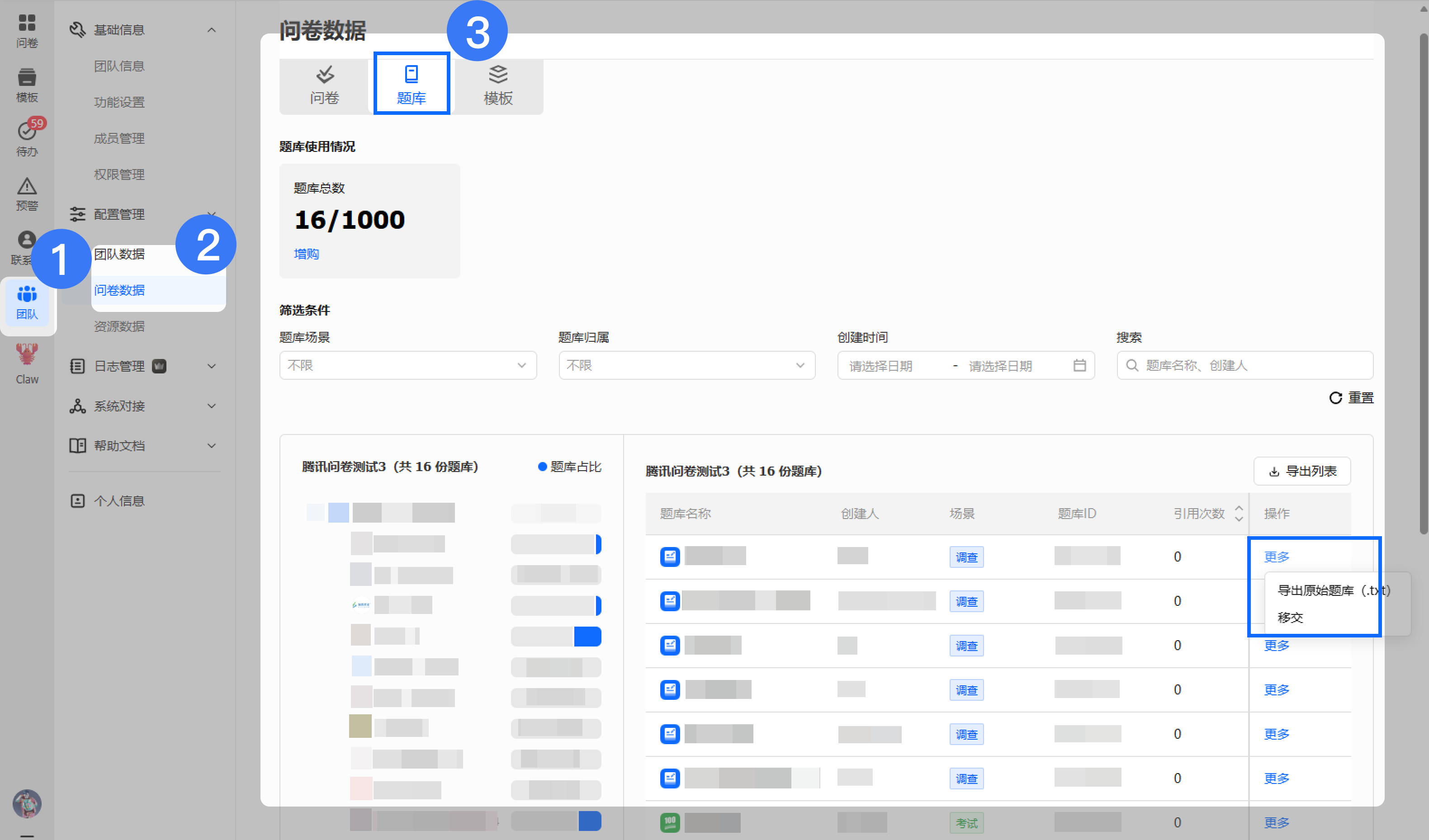Open 权限管理 in the sidebar
The width and height of the screenshot is (1429, 840).
point(119,175)
